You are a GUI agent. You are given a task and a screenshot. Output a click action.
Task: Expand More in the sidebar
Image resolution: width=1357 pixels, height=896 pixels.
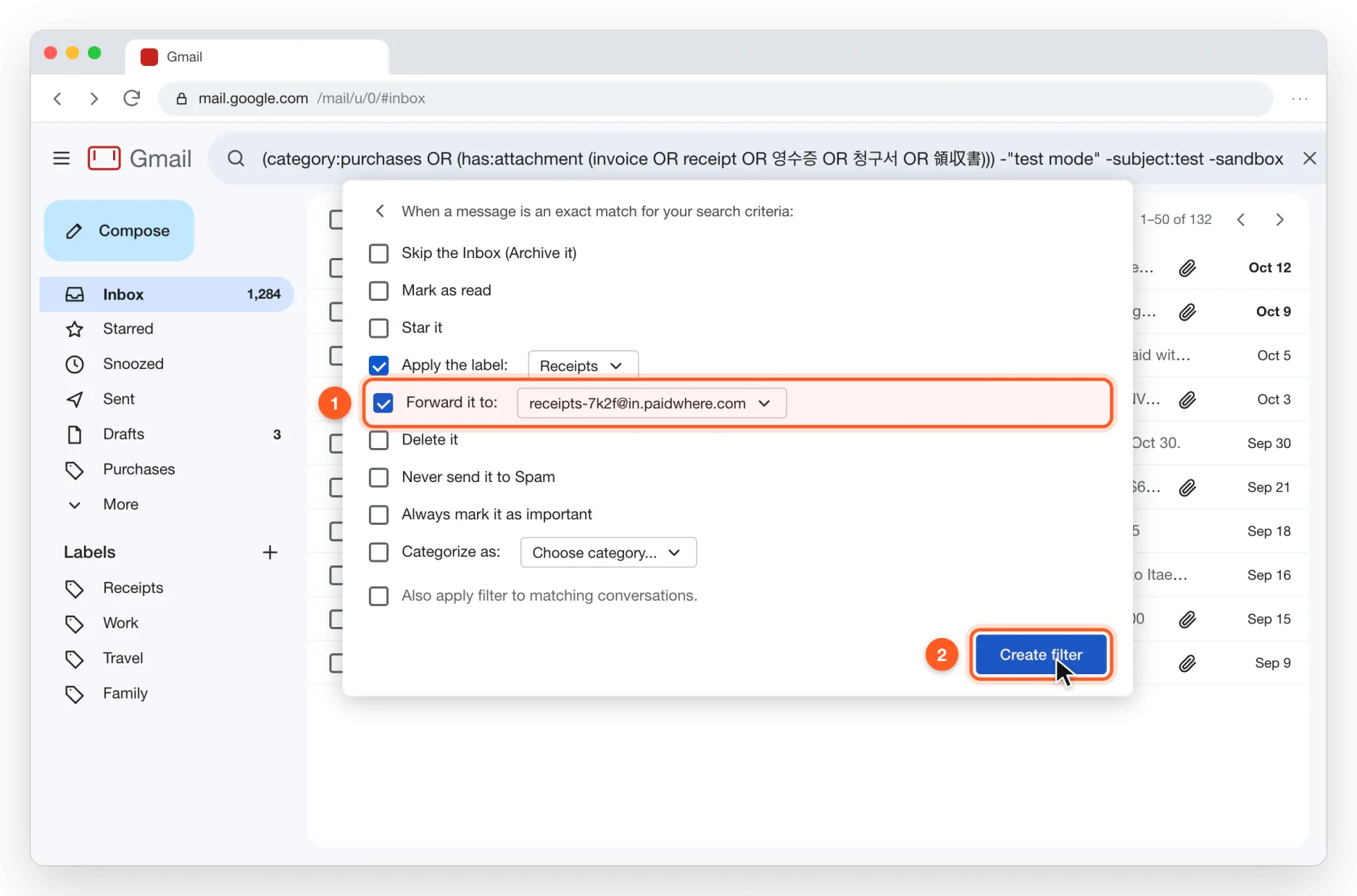pyautogui.click(x=120, y=505)
